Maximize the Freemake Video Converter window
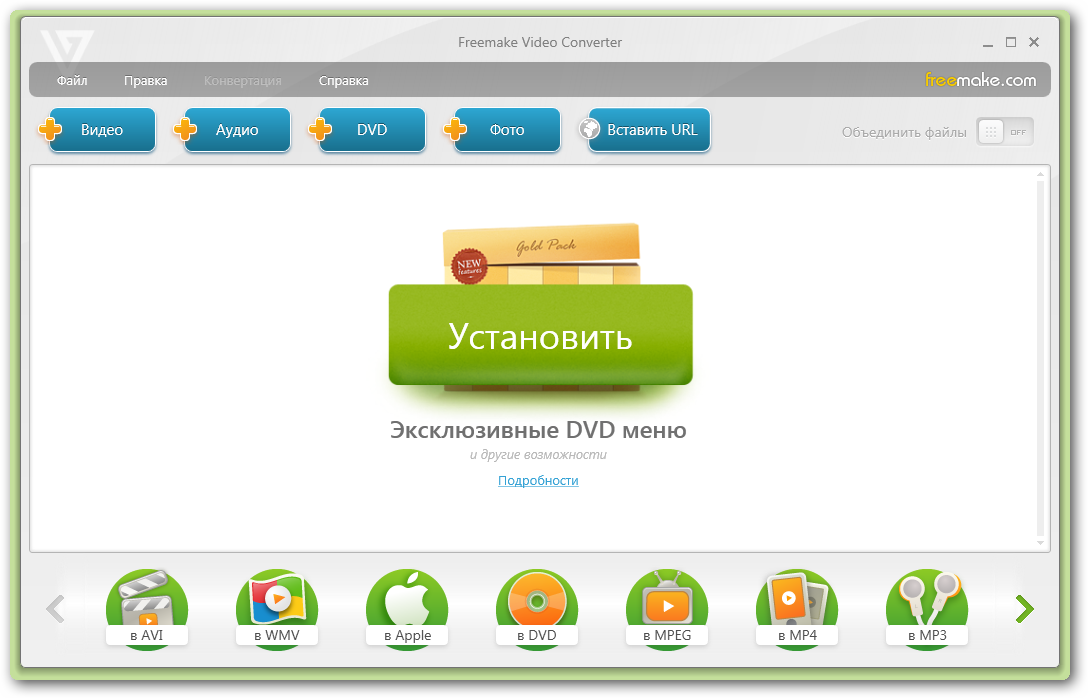1088x698 pixels. (x=1011, y=42)
